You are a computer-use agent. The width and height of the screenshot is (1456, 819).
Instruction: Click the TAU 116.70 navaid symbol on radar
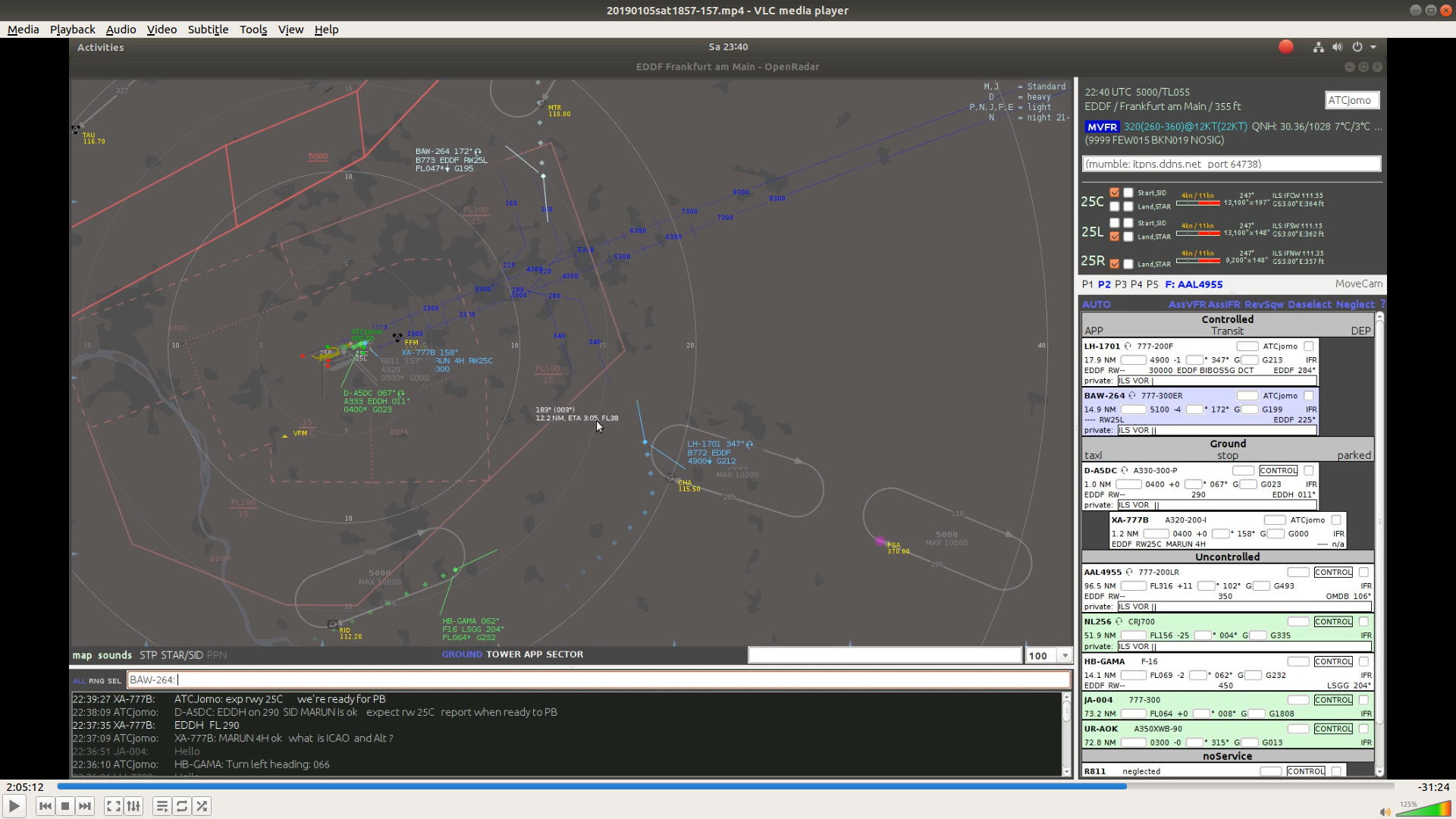(76, 129)
